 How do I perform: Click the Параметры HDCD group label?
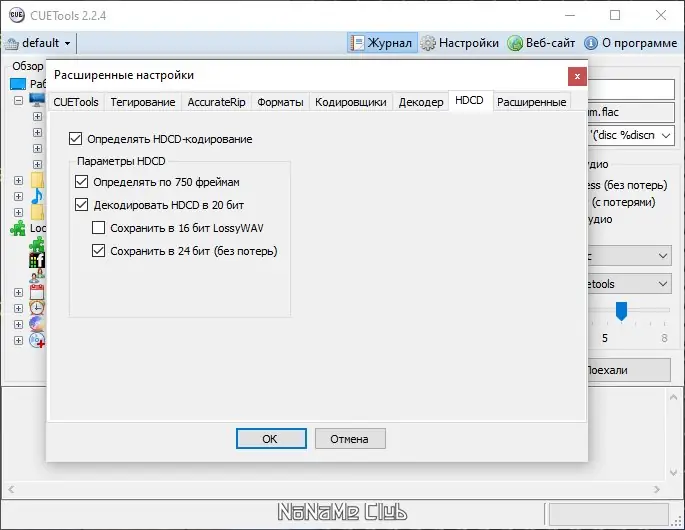click(x=121, y=161)
